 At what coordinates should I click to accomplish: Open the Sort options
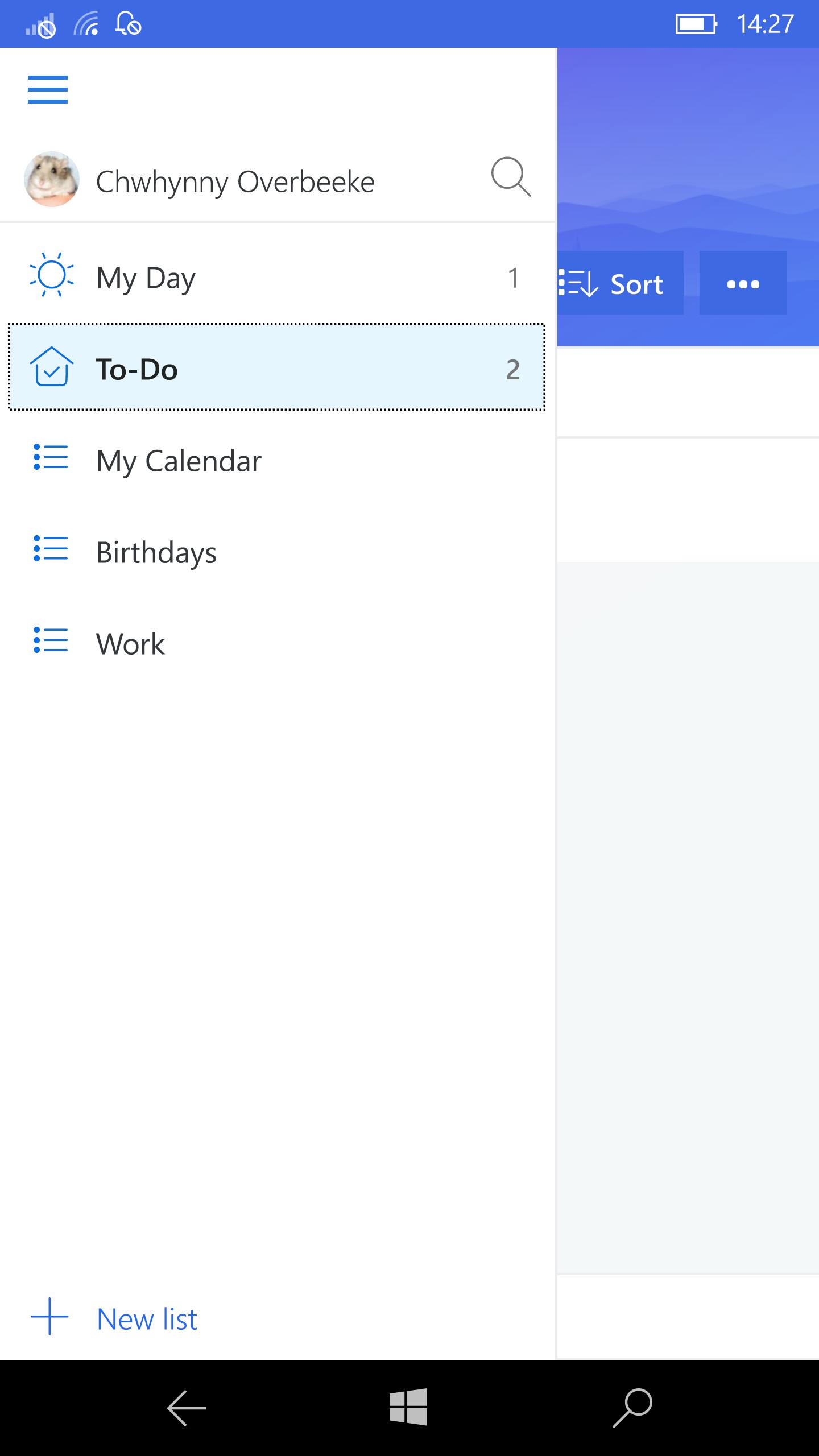[x=619, y=283]
